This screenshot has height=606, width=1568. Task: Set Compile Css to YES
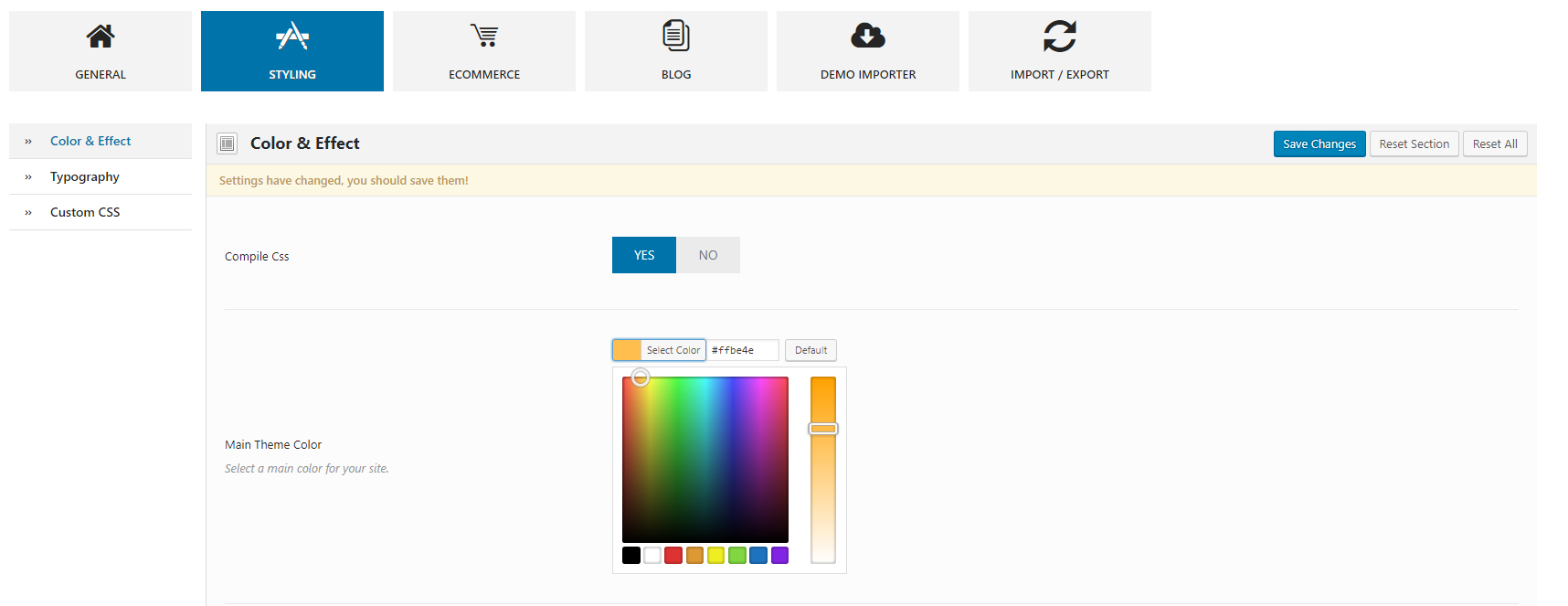644,255
